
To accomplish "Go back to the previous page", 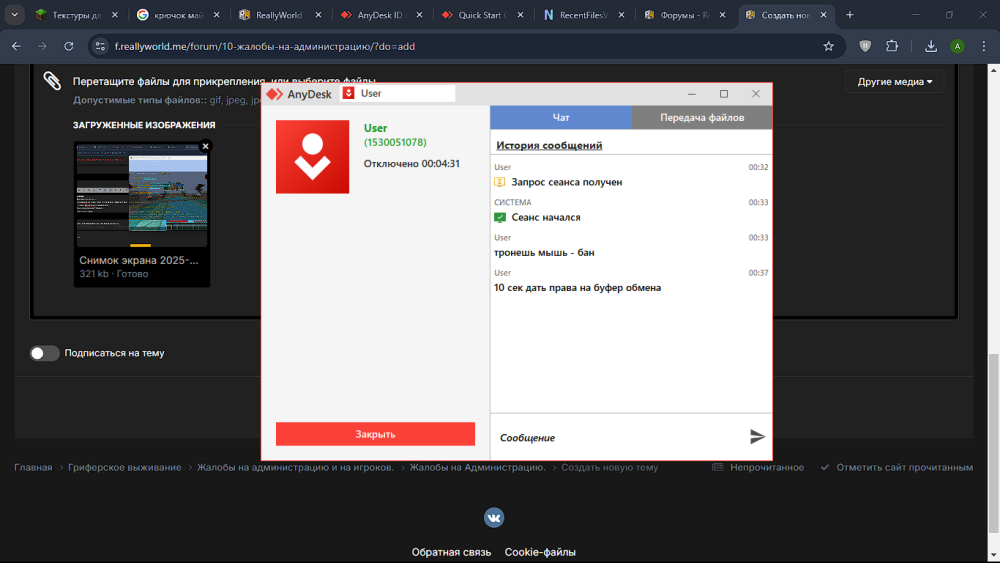I will coord(17,47).
